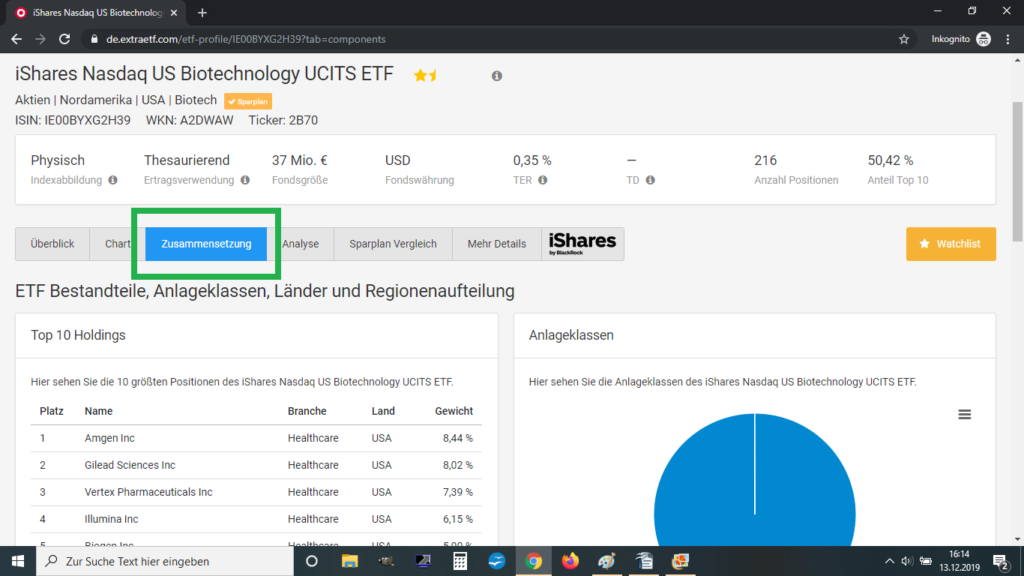Open the Calculator from the taskbar
This screenshot has width=1024, height=576.
point(460,561)
